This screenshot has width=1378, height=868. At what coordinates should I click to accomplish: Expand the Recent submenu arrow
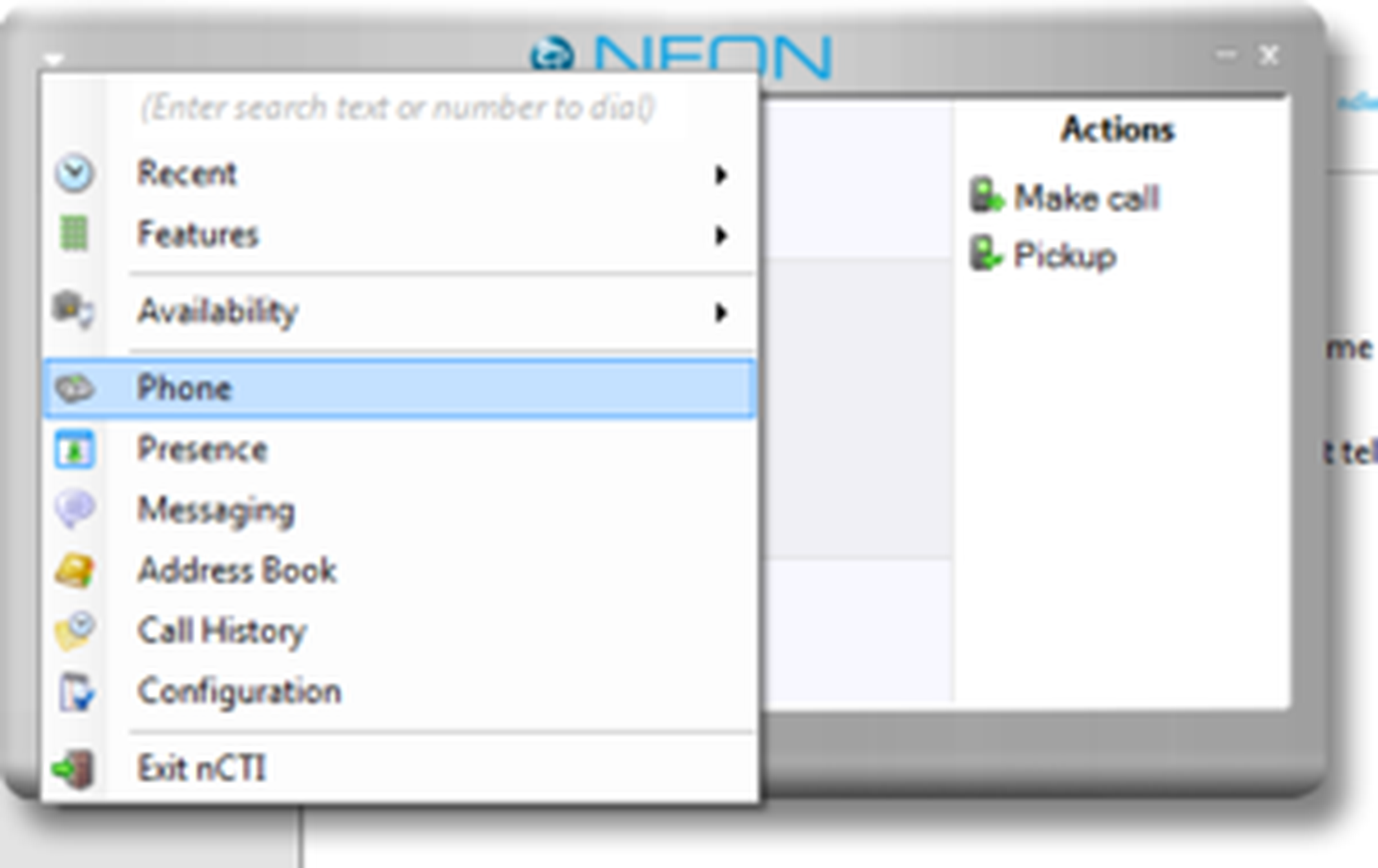(x=721, y=174)
